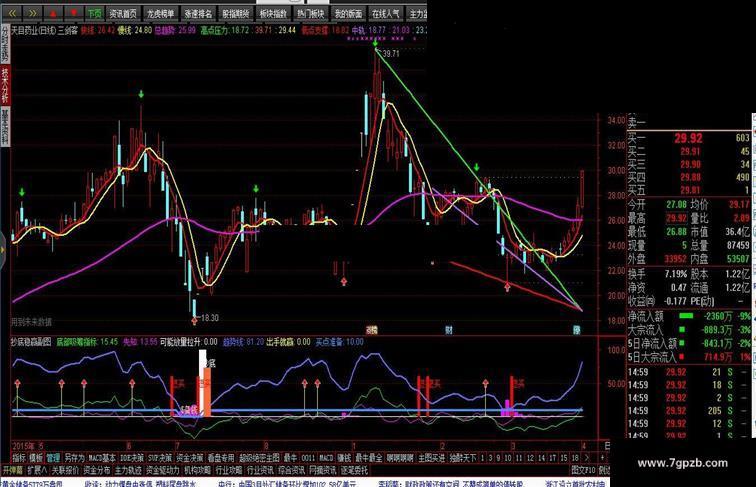Click the green down arrow above 39.71 peak
Image resolution: width=756 pixels, height=487 pixels.
[375, 43]
